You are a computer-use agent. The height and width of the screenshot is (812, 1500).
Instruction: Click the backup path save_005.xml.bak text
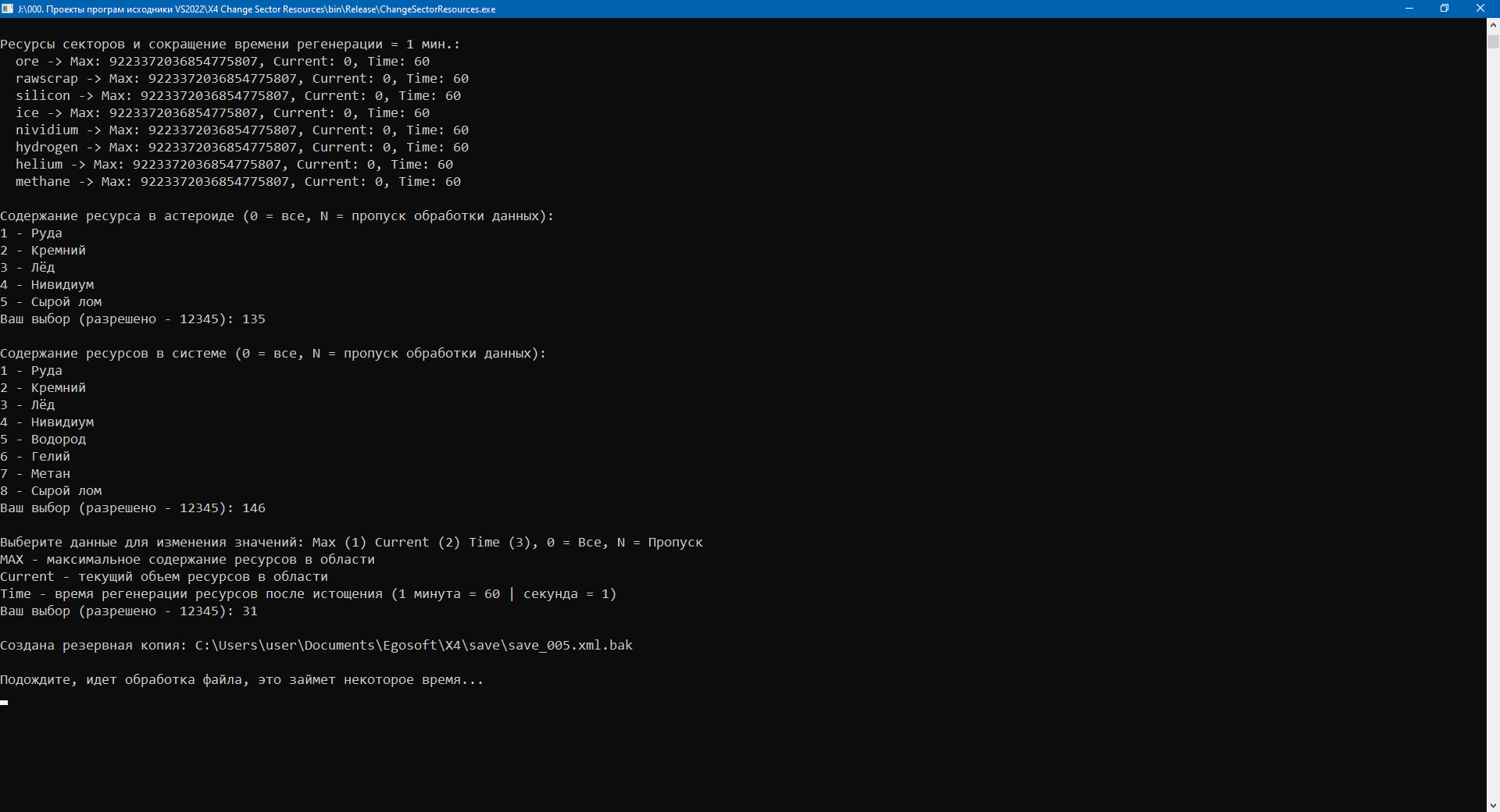click(x=413, y=646)
